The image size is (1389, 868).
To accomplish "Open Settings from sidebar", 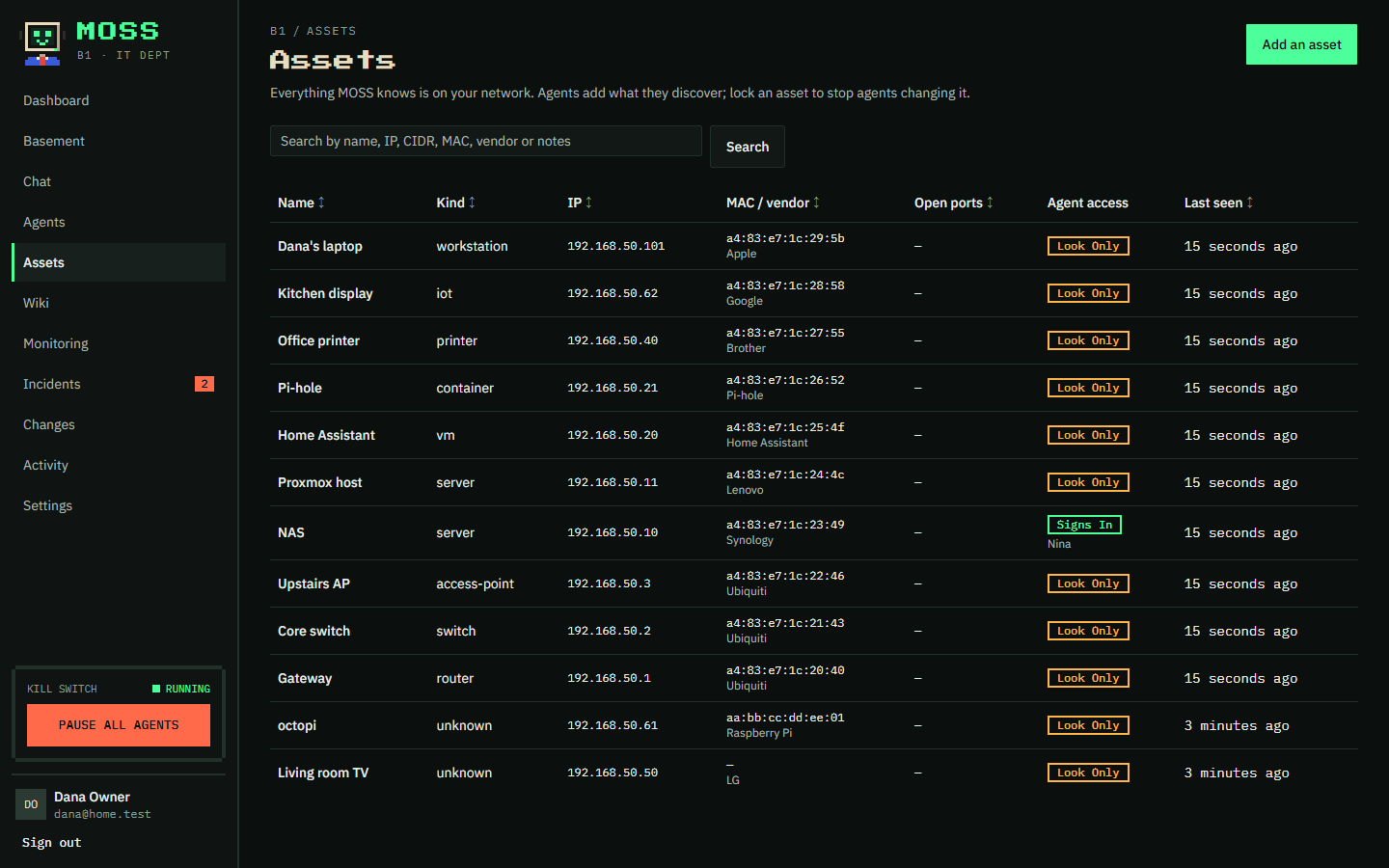I will point(119,505).
